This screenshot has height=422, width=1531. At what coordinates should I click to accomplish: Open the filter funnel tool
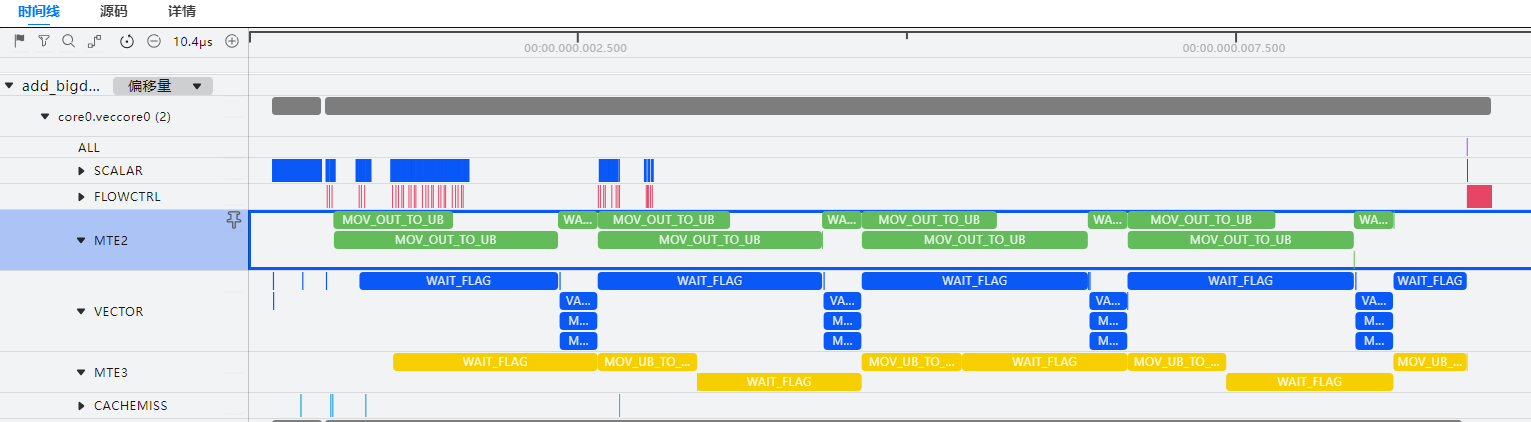coord(44,41)
